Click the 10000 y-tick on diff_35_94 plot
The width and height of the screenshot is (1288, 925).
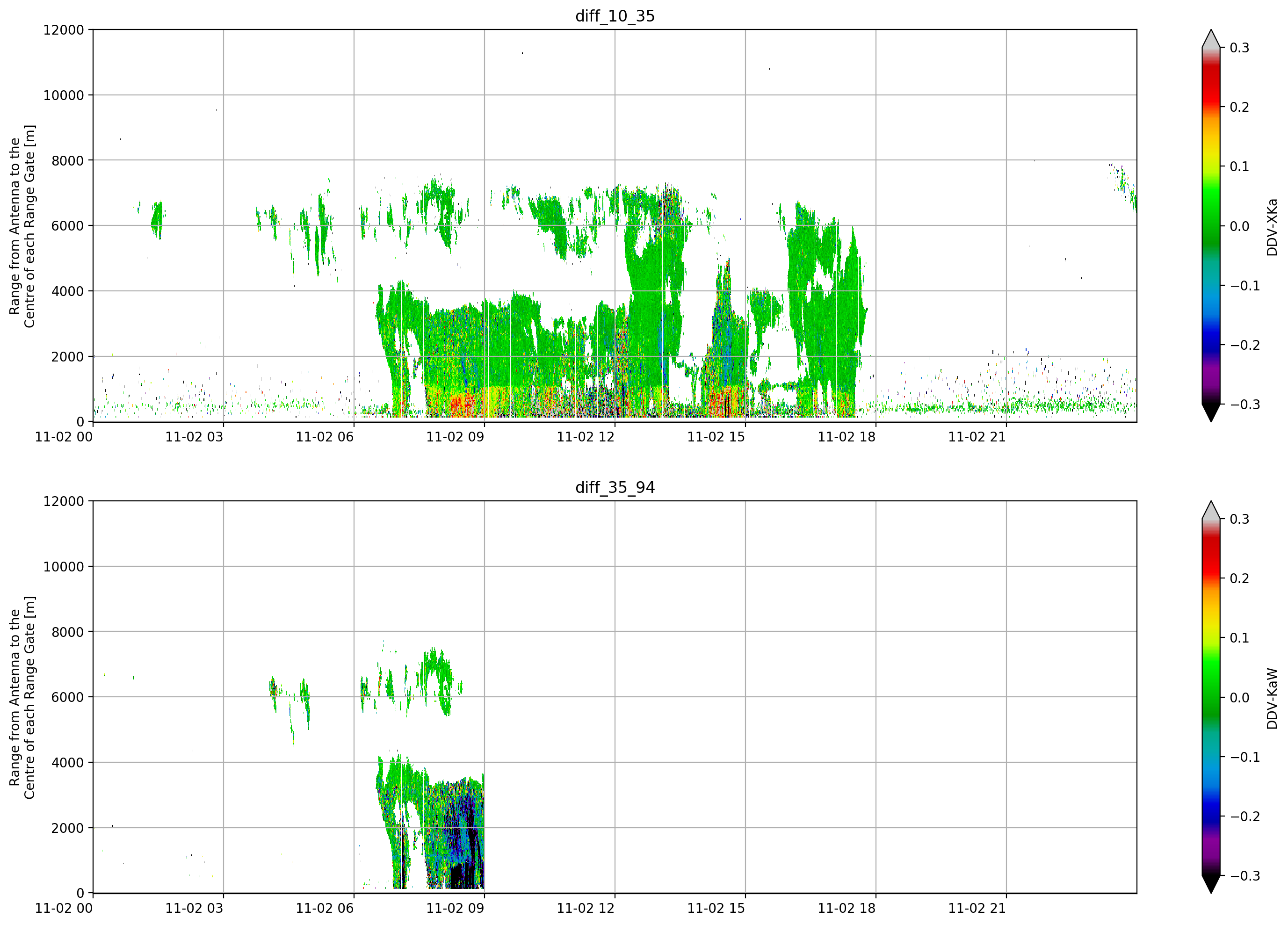[64, 567]
